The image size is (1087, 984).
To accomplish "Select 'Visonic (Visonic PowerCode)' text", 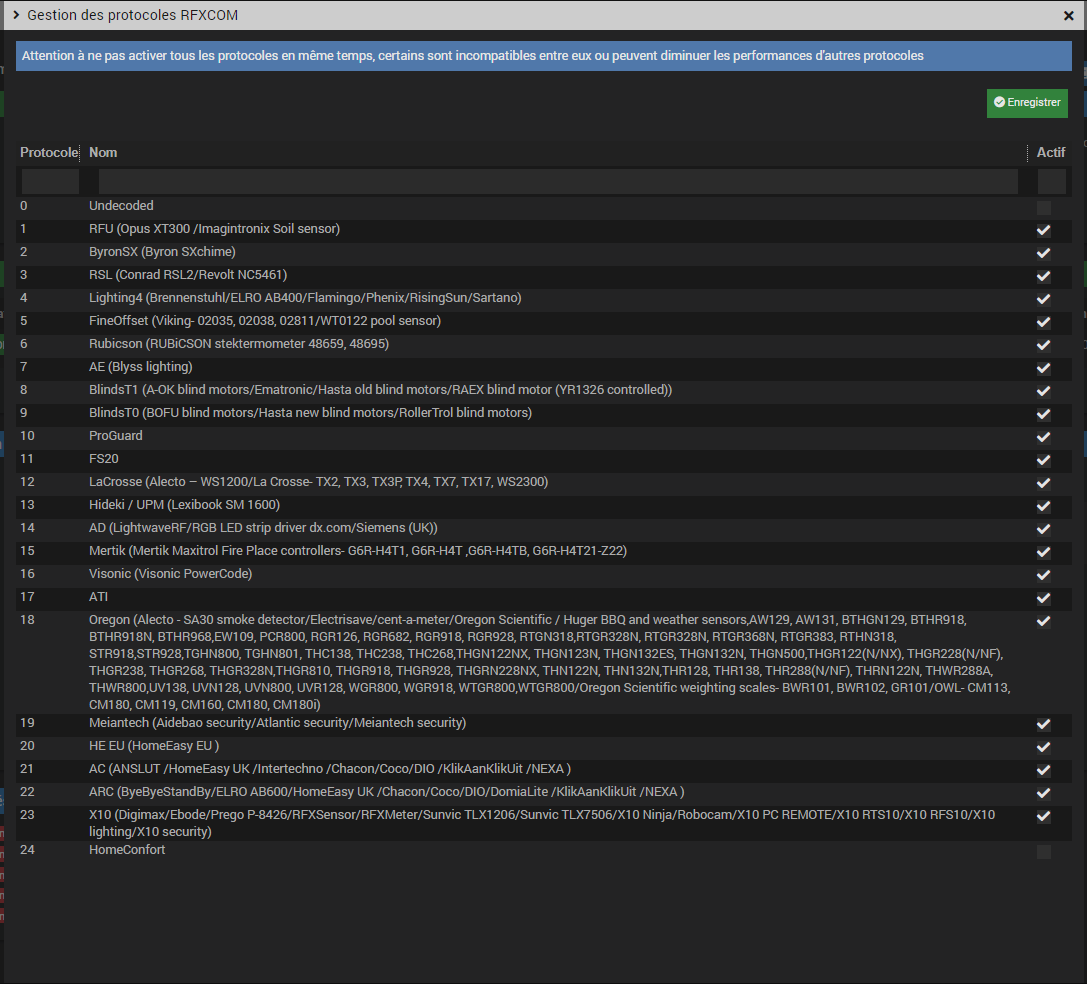I will point(171,573).
